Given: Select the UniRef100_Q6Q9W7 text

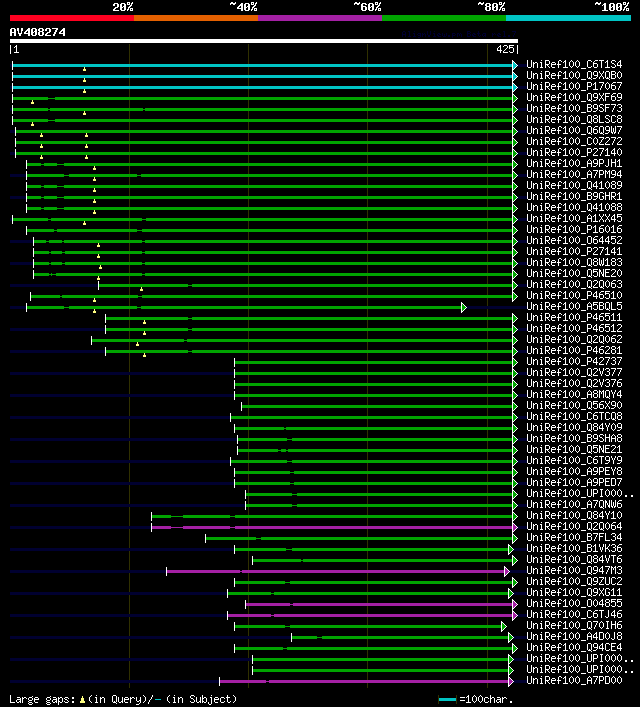Looking at the screenshot, I should click(574, 130).
